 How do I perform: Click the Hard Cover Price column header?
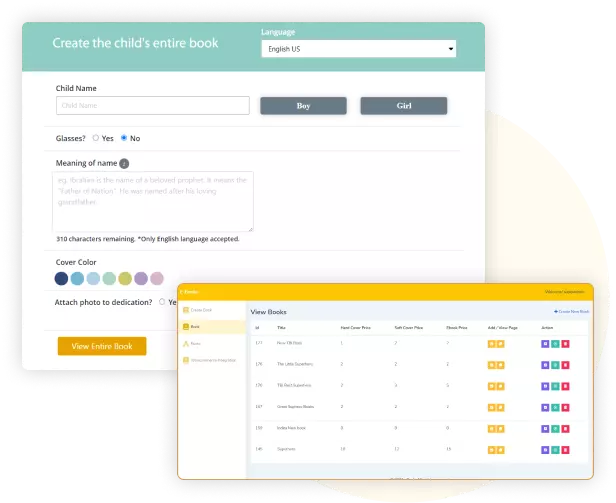[x=356, y=328]
